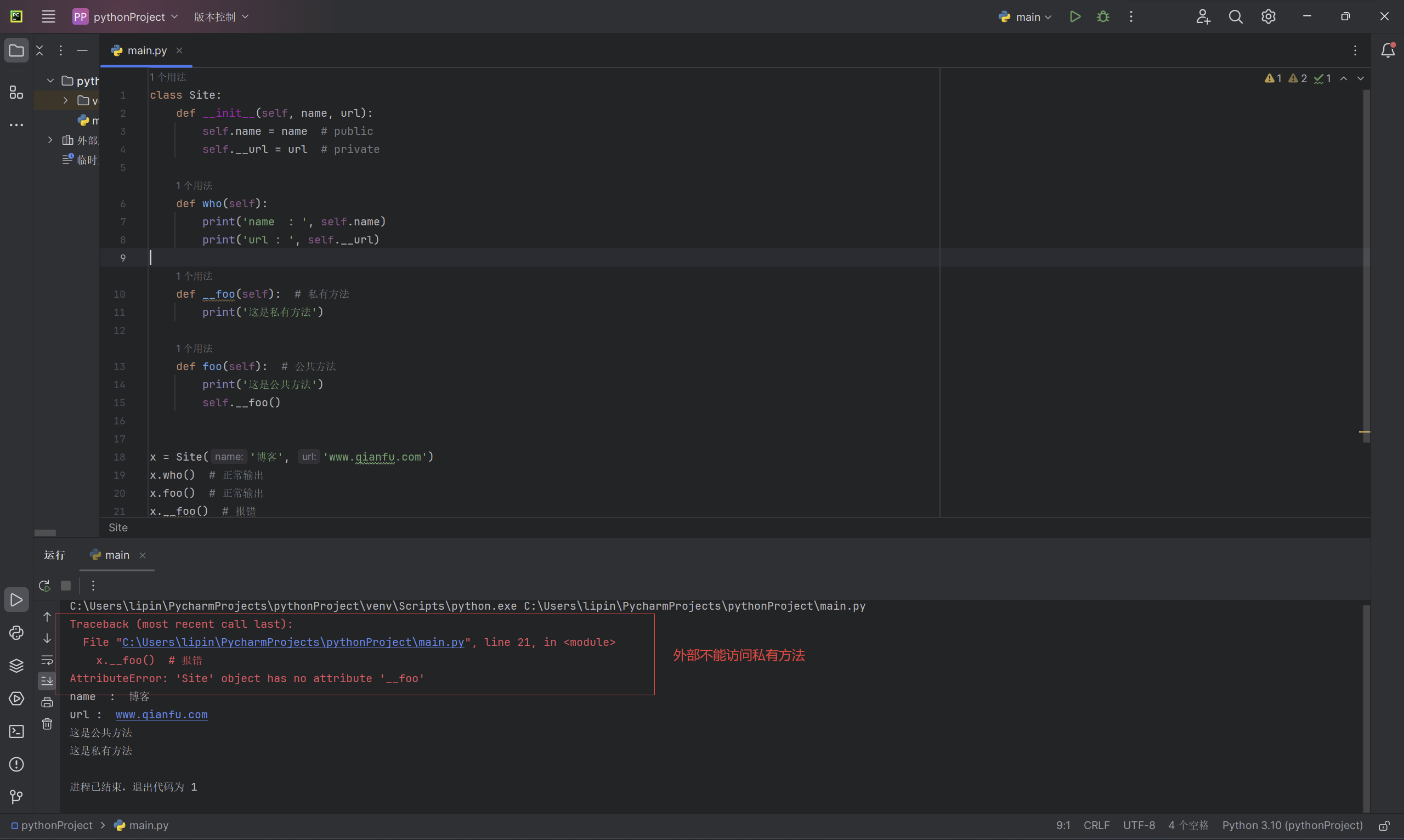Viewport: 1404px width, 840px height.
Task: Open project panel options menu
Action: coord(60,50)
